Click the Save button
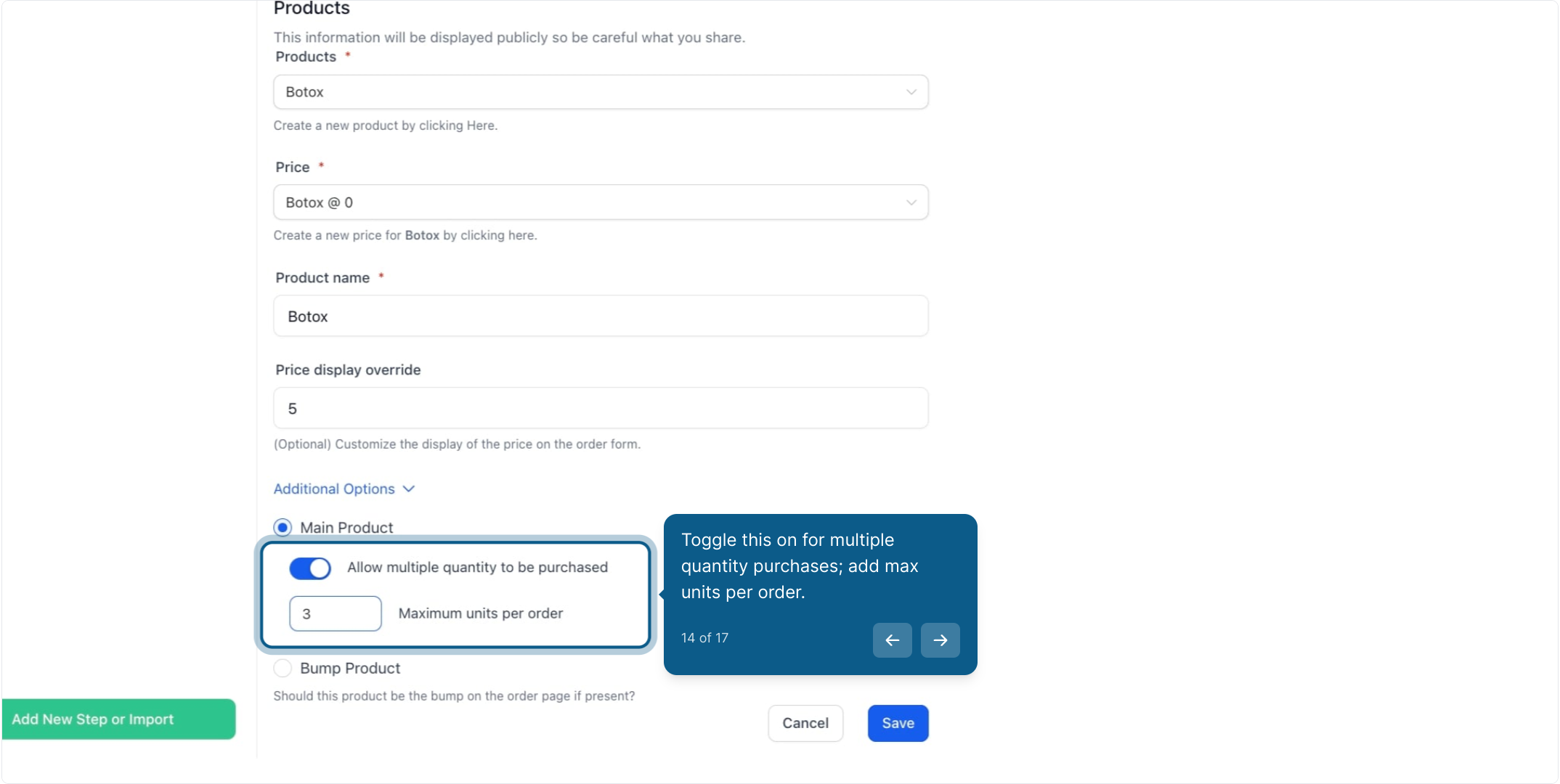Image resolution: width=1560 pixels, height=784 pixels. point(898,723)
